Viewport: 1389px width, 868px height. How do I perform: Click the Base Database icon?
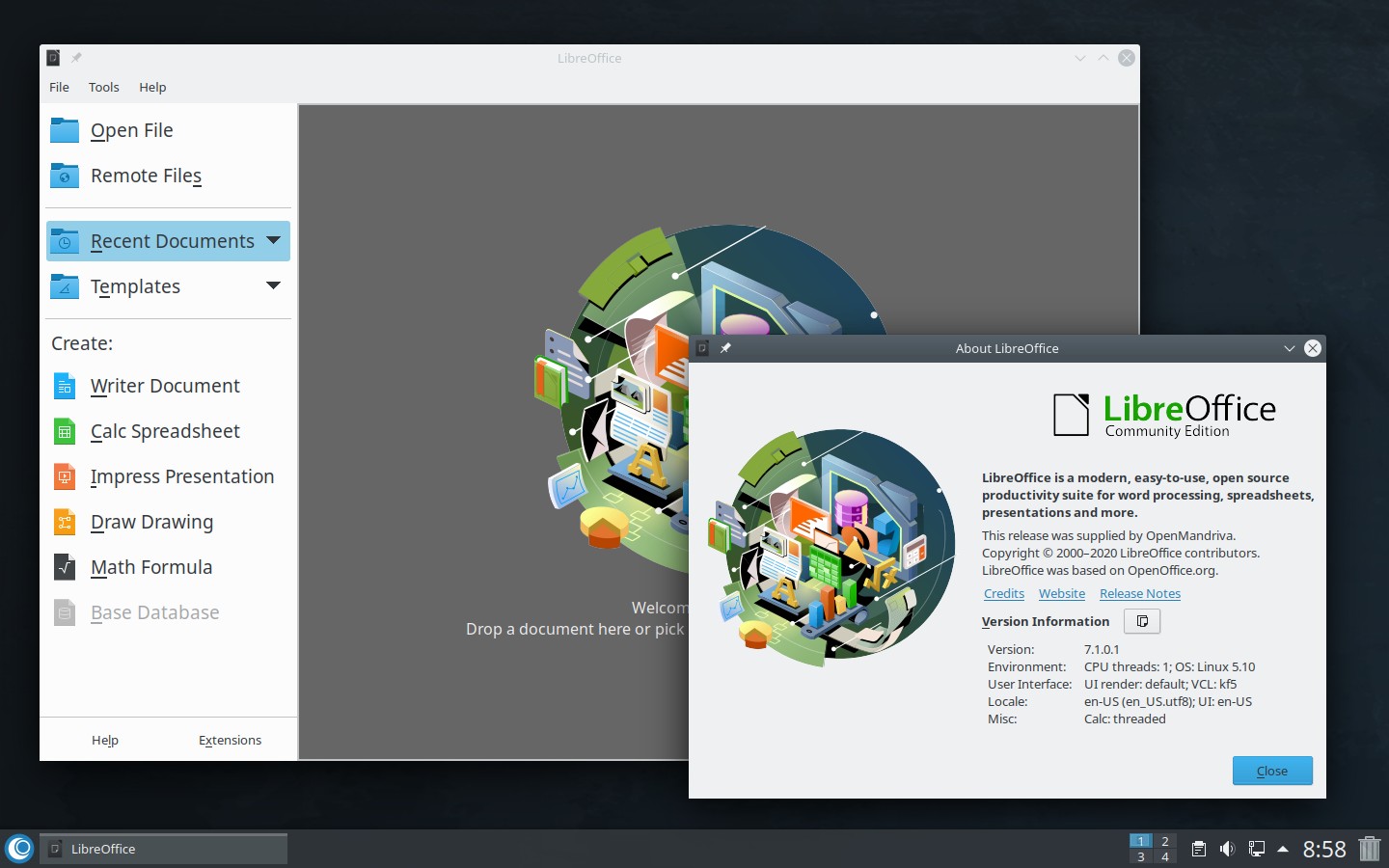[x=65, y=612]
